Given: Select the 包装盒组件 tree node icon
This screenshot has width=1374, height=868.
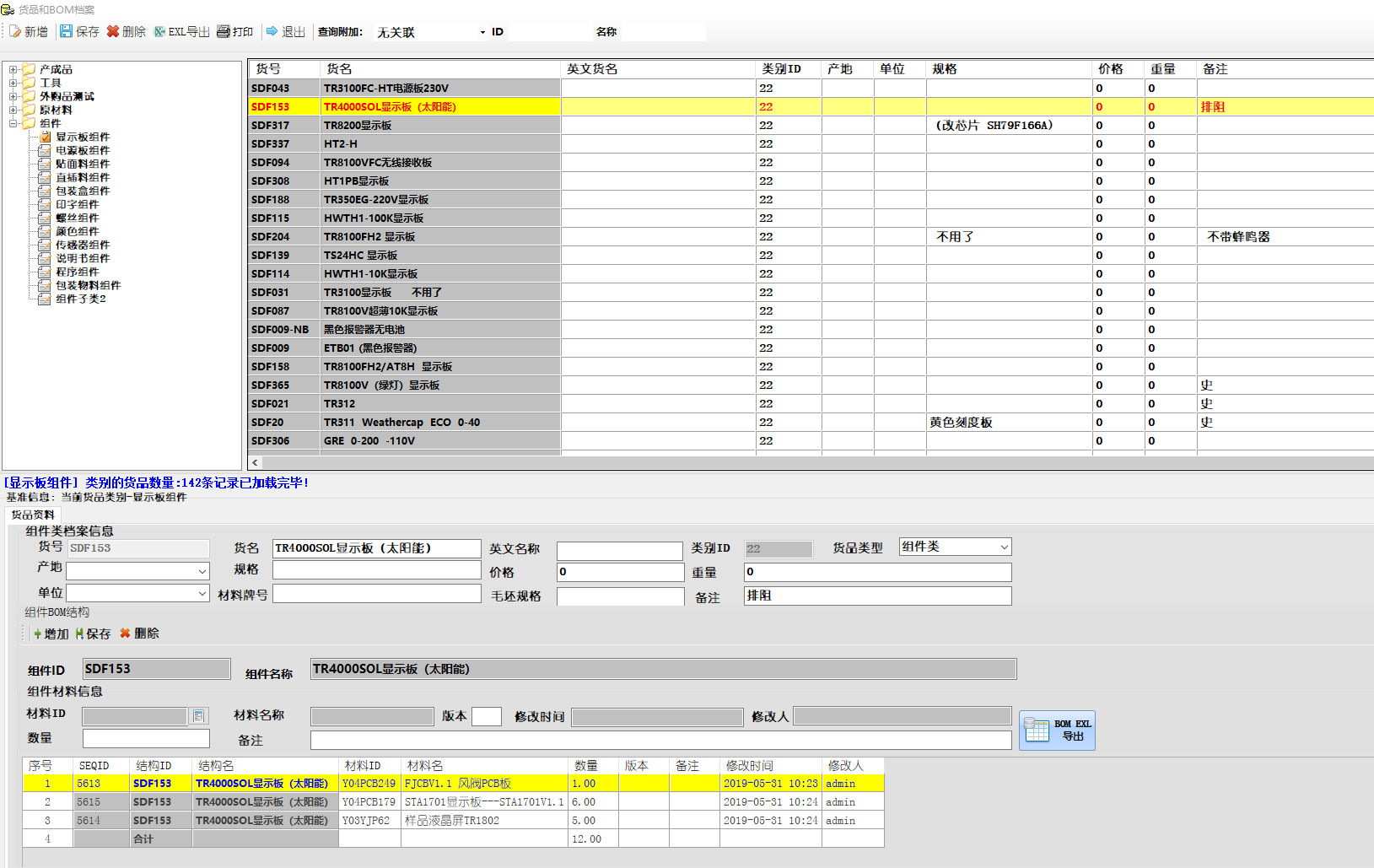Looking at the screenshot, I should pyautogui.click(x=46, y=191).
